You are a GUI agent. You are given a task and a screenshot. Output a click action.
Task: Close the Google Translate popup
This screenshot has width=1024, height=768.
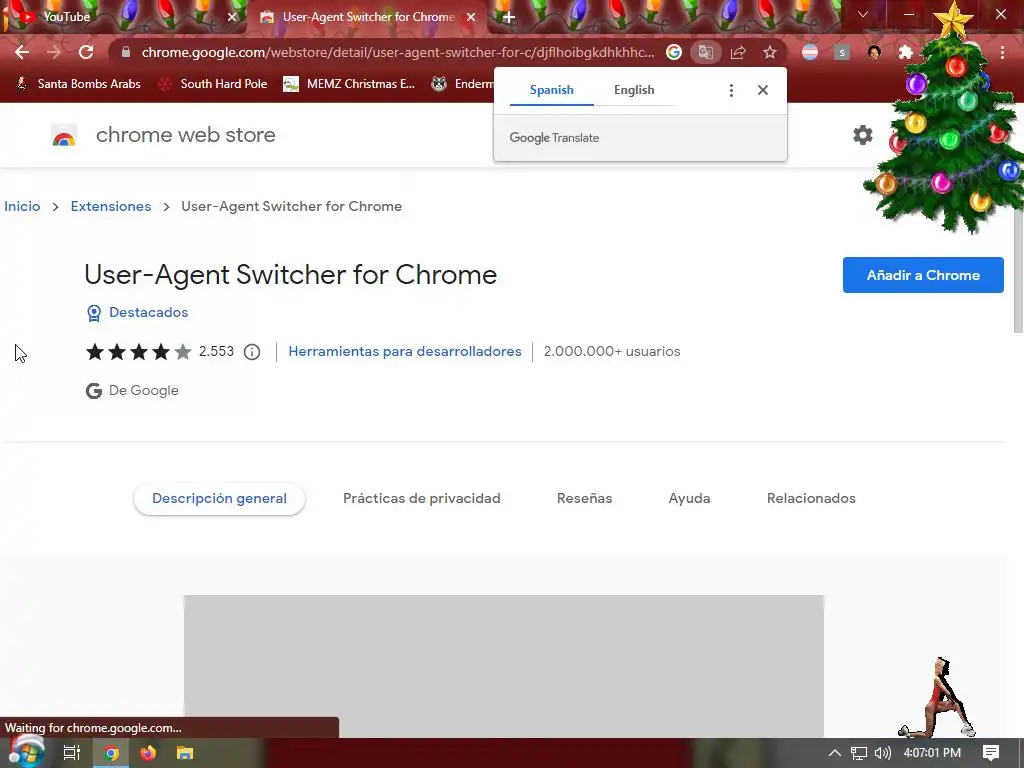pyautogui.click(x=763, y=90)
